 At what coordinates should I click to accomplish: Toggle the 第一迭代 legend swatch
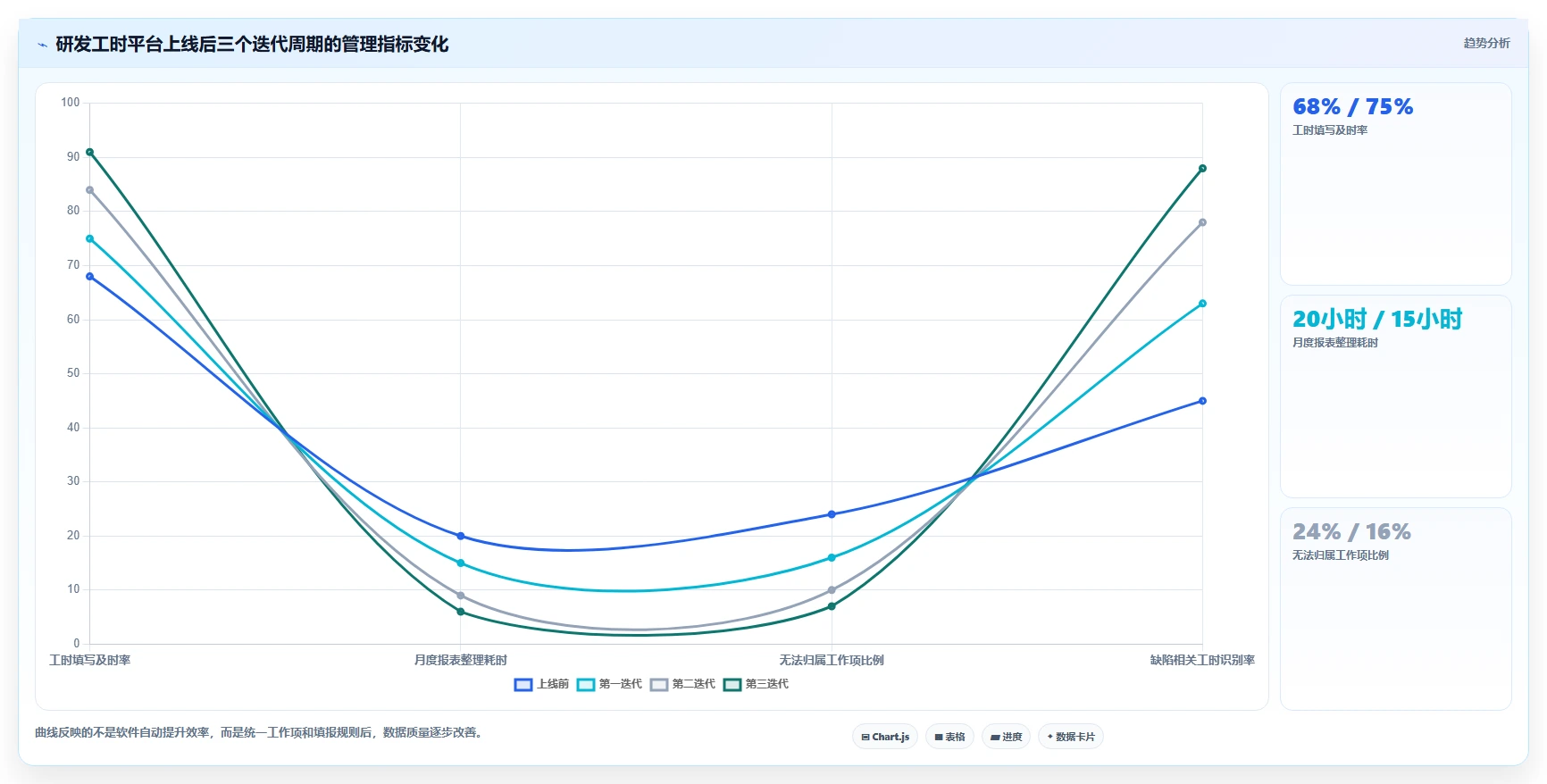(x=586, y=685)
